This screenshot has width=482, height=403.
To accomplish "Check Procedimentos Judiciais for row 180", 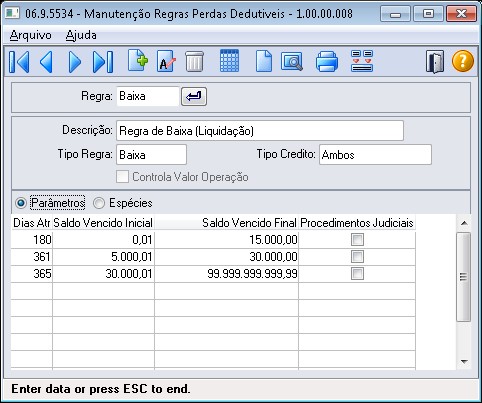I will 357,240.
